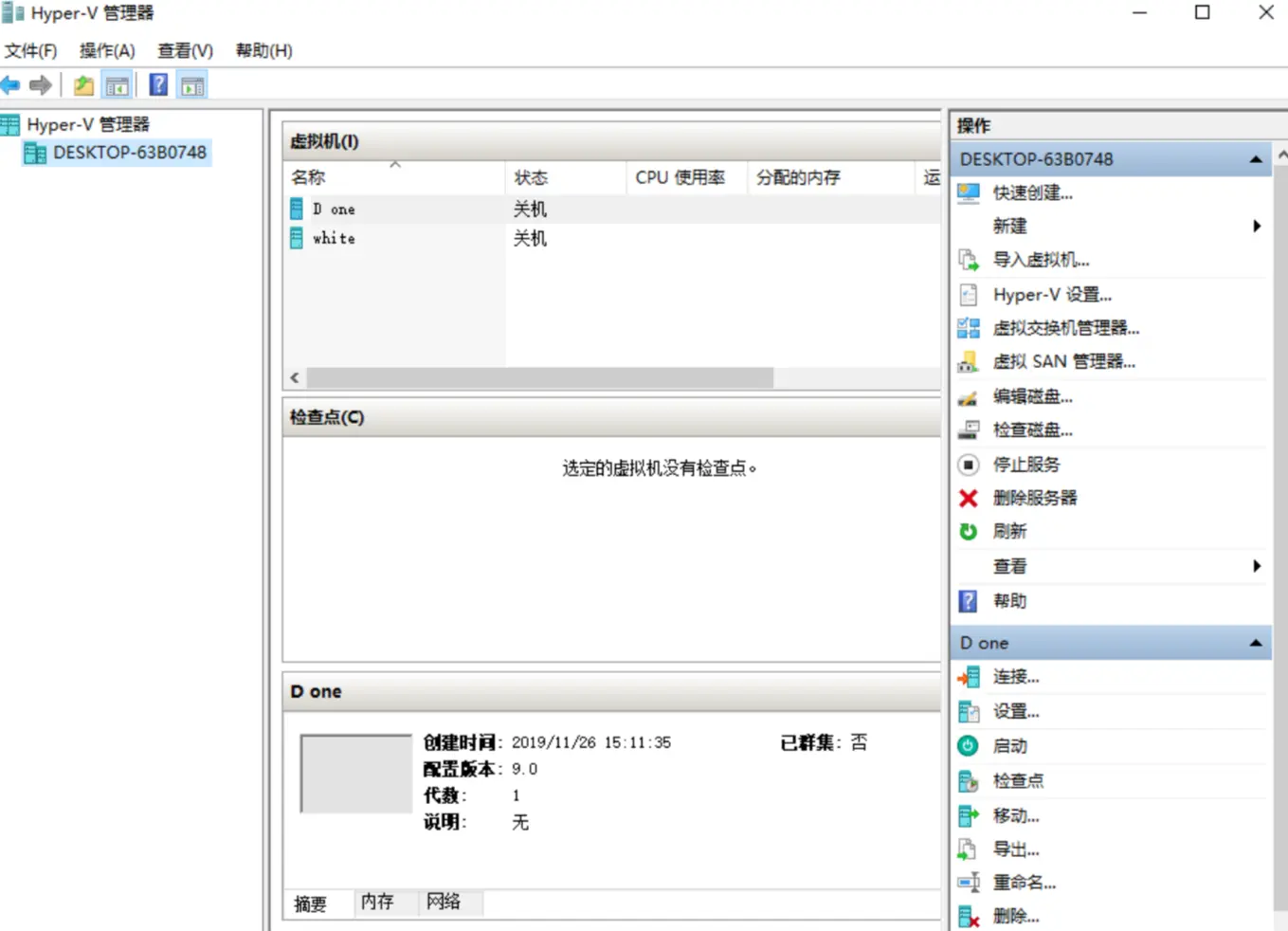Viewport: 1288px width, 931px height.
Task: Click the Stop Service (停止服务) icon
Action: coord(969,465)
